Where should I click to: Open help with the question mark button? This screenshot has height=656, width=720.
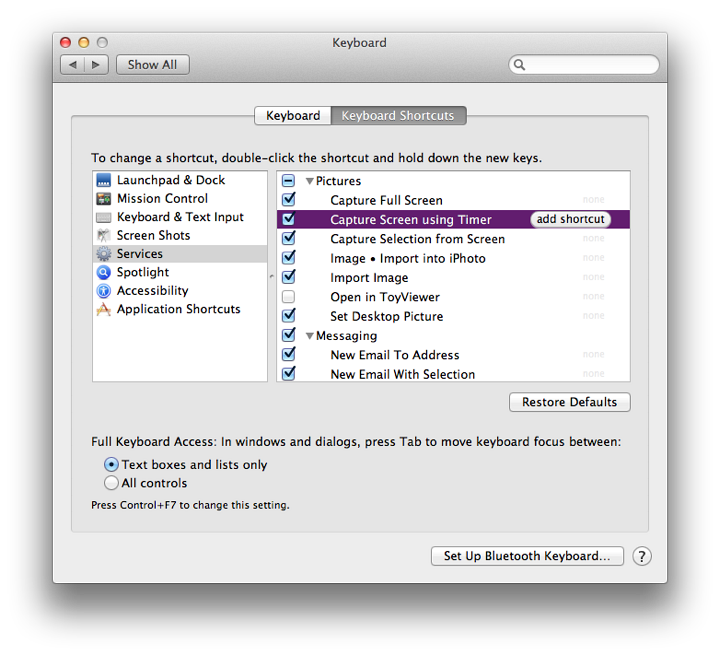pos(641,556)
